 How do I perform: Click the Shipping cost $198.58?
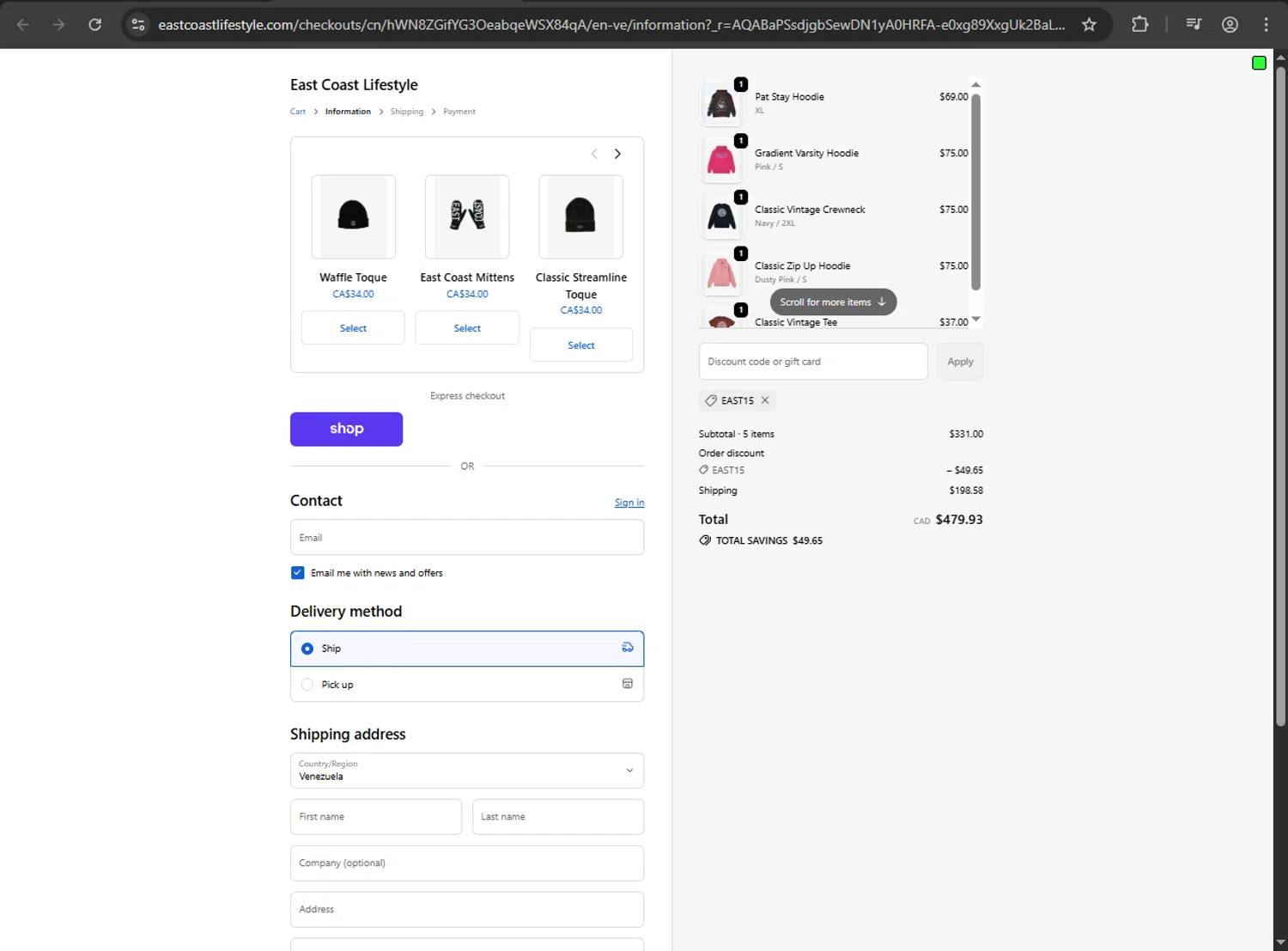tap(966, 491)
